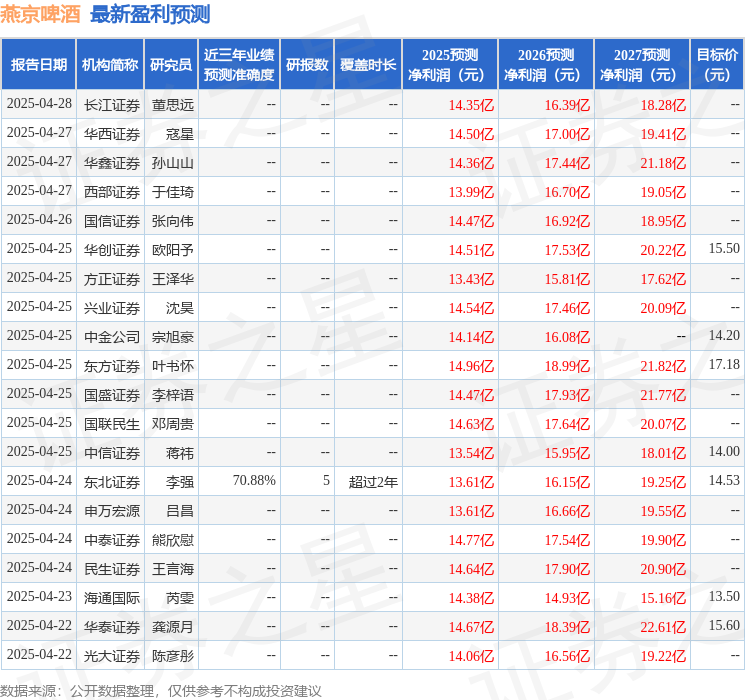This screenshot has width=745, height=700.
Task: Click the 13.50 target price value
Action: tap(724, 596)
